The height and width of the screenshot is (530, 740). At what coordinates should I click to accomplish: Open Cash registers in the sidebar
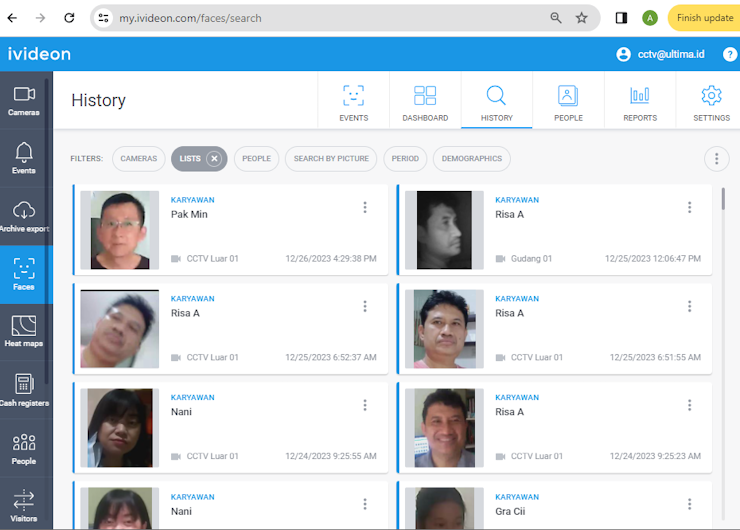tap(24, 390)
